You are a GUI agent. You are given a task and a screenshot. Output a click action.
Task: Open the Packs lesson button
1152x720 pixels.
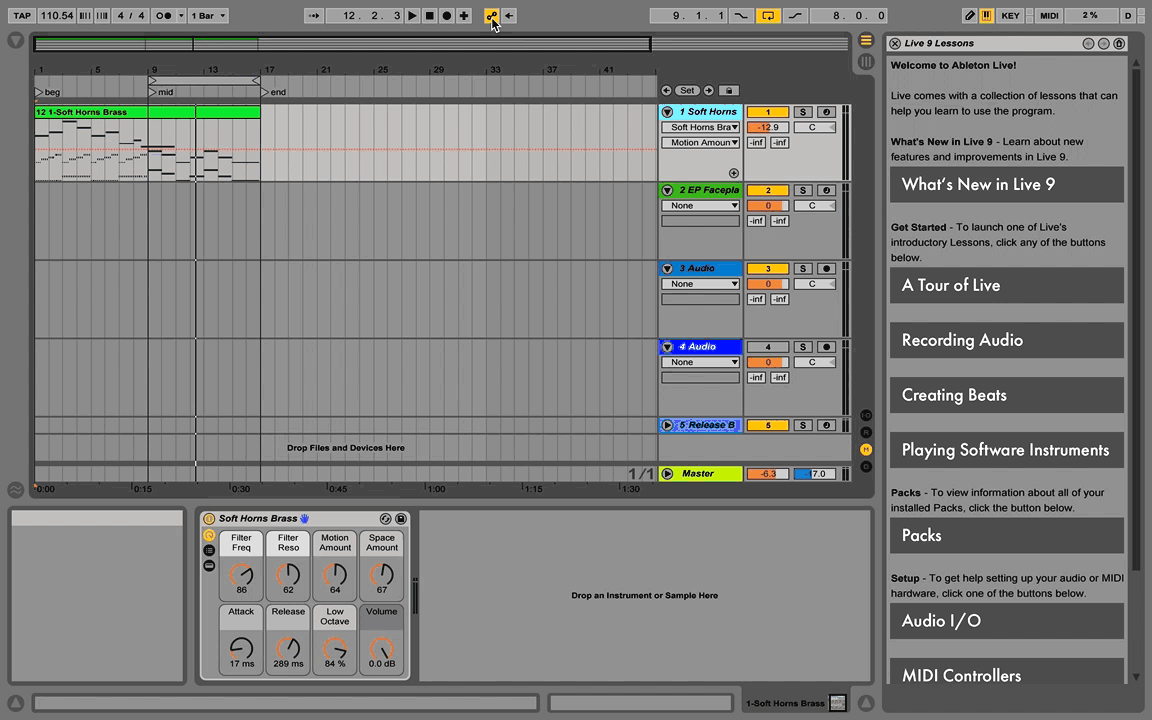(x=1007, y=536)
